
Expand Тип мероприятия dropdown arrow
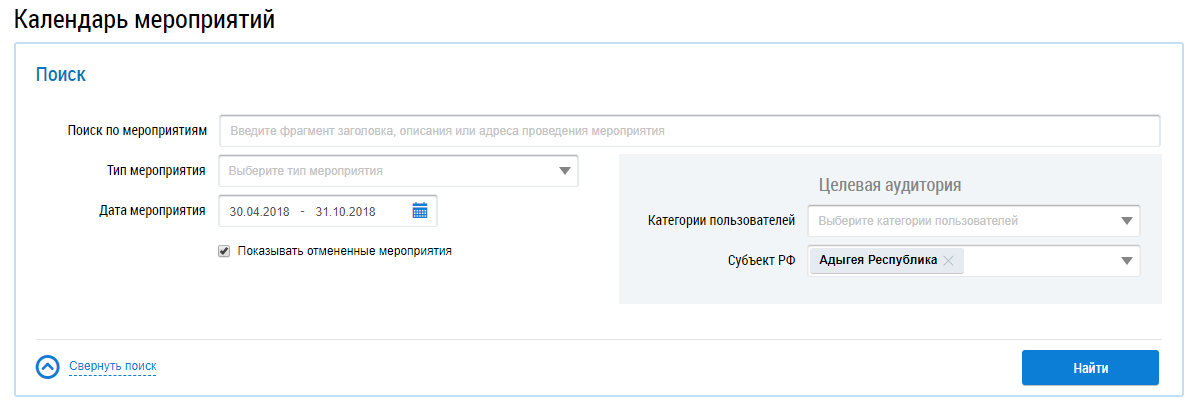(565, 171)
